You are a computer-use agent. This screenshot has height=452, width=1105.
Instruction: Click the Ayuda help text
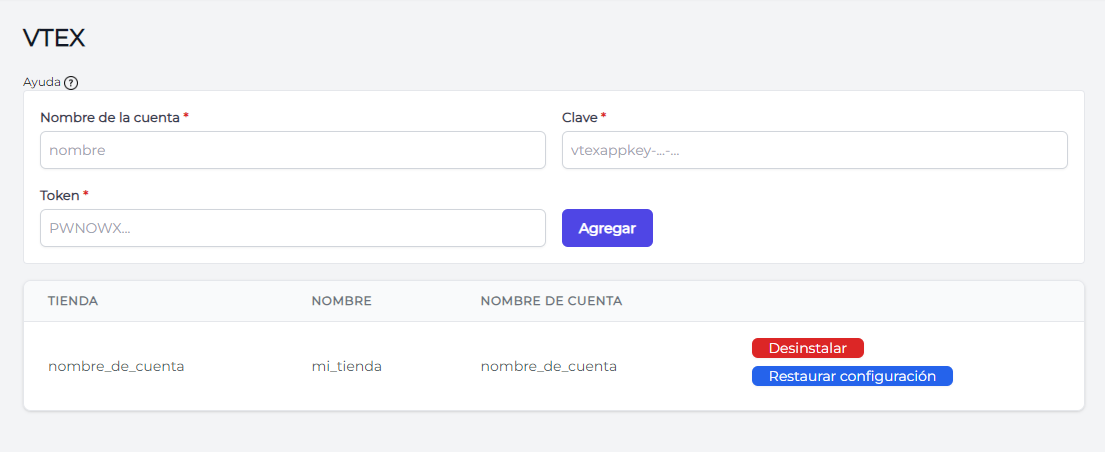coord(42,82)
